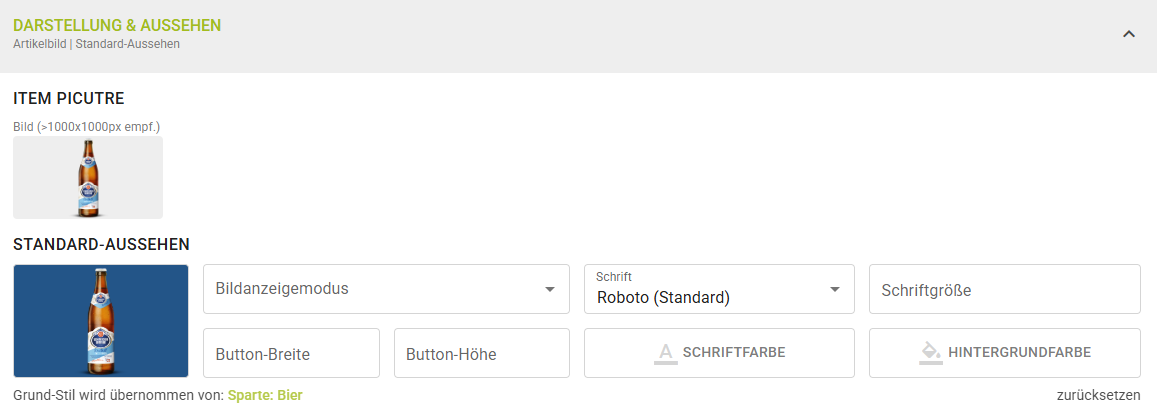Click the DARSTELLUNG & AUSSEHEN header title
The image size is (1157, 416).
117,25
